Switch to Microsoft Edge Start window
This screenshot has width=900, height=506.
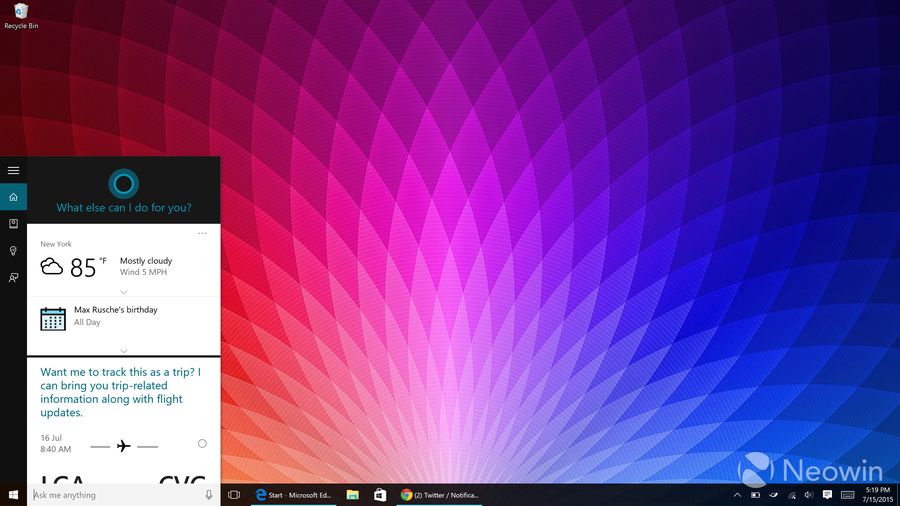tap(294, 495)
